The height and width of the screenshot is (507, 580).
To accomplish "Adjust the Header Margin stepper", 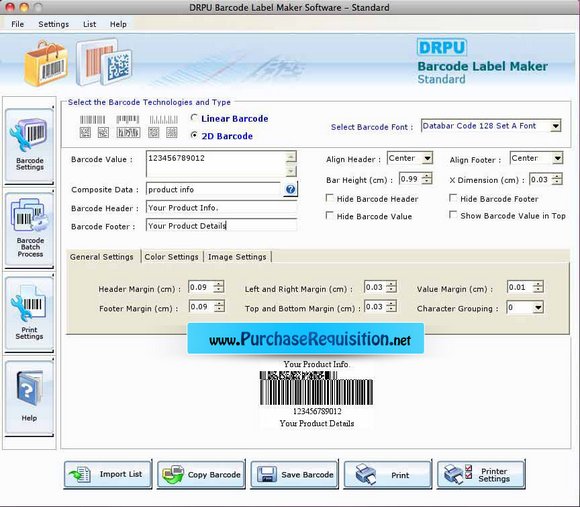I will [x=219, y=287].
